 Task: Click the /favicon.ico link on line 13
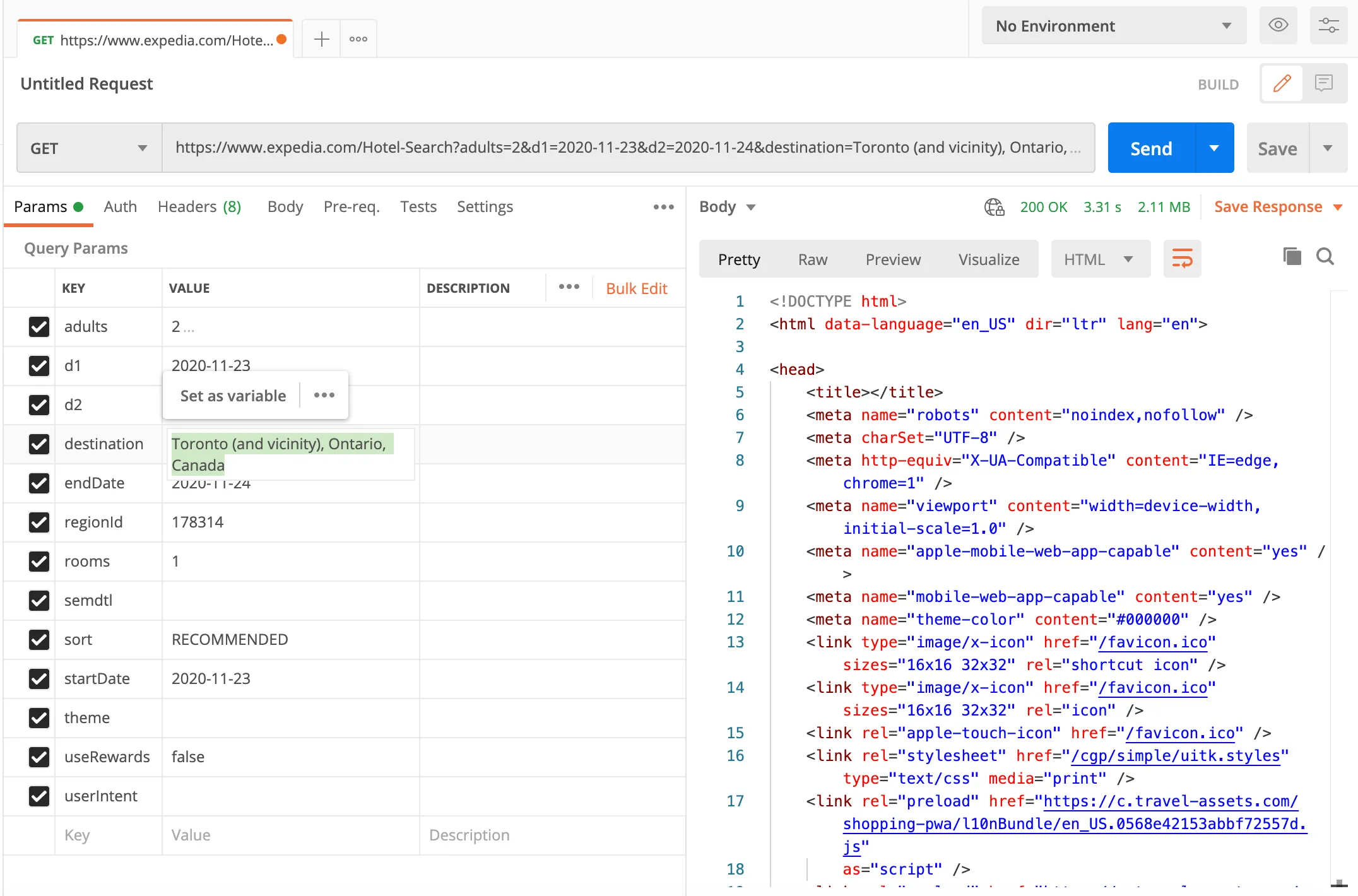(x=1153, y=642)
